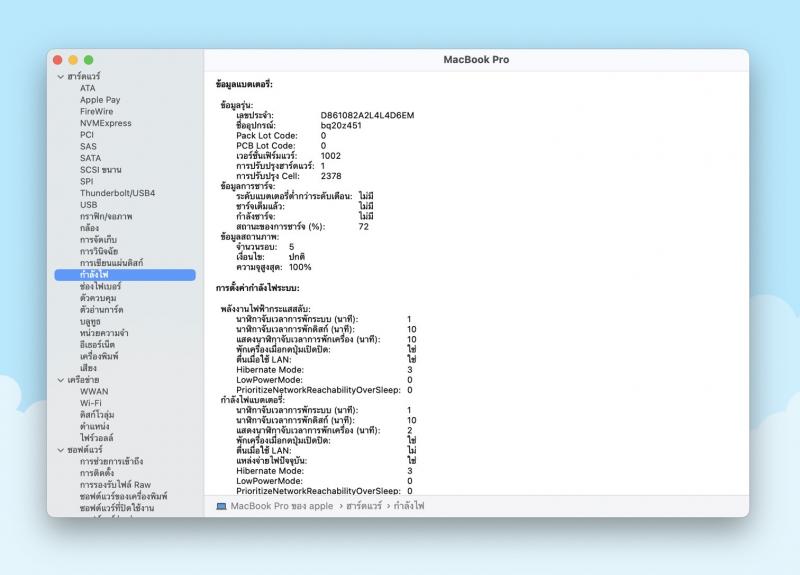Viewport: 800px width, 575px height.
Task: Open การวินิจฉัย in the sidebar
Action: [x=99, y=252]
